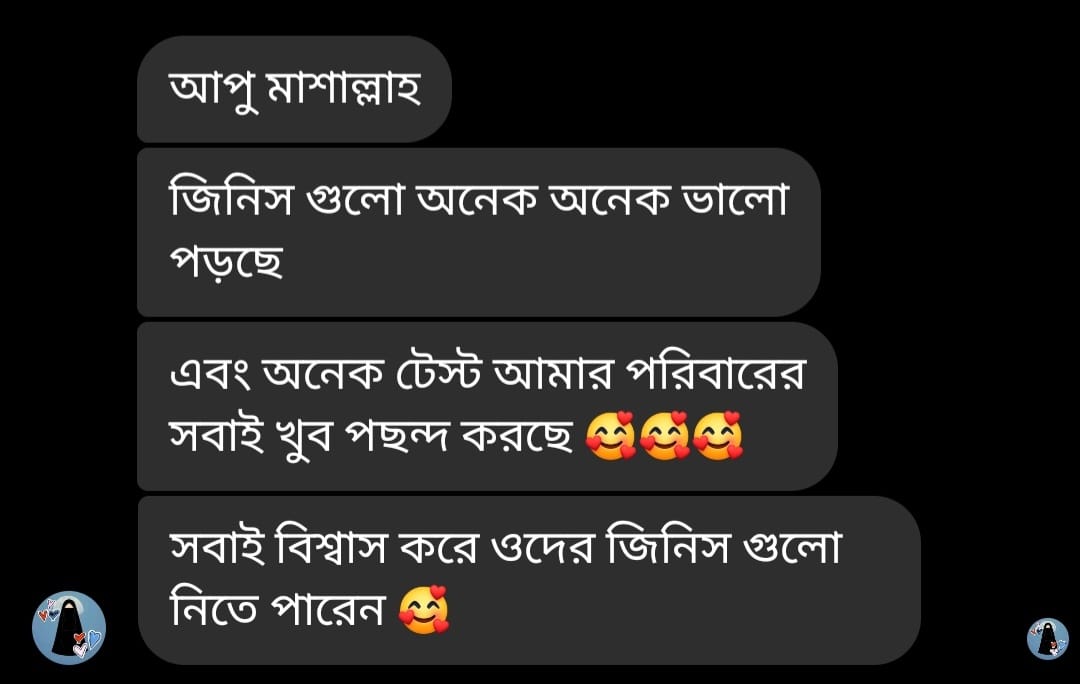Click the middle of the three heart-face emojis
This screenshot has width=1080, height=684.
click(665, 435)
